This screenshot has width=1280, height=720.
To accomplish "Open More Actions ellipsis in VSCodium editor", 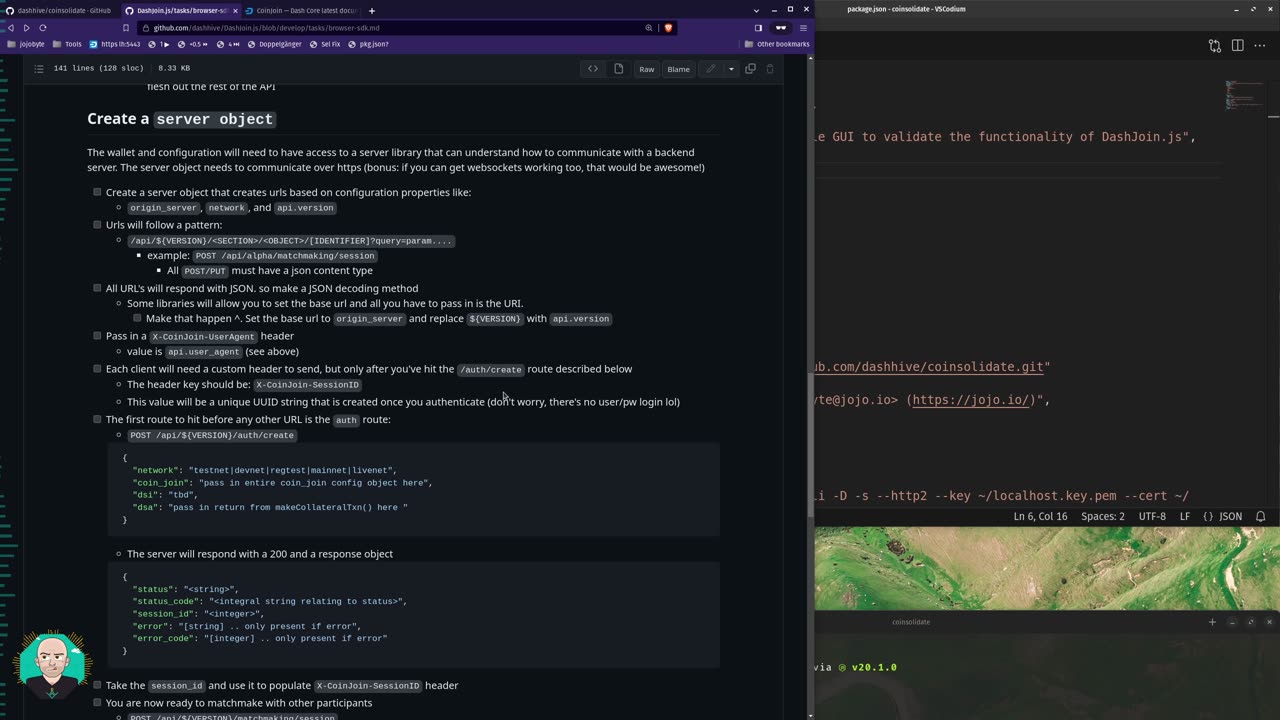I will (1260, 45).
